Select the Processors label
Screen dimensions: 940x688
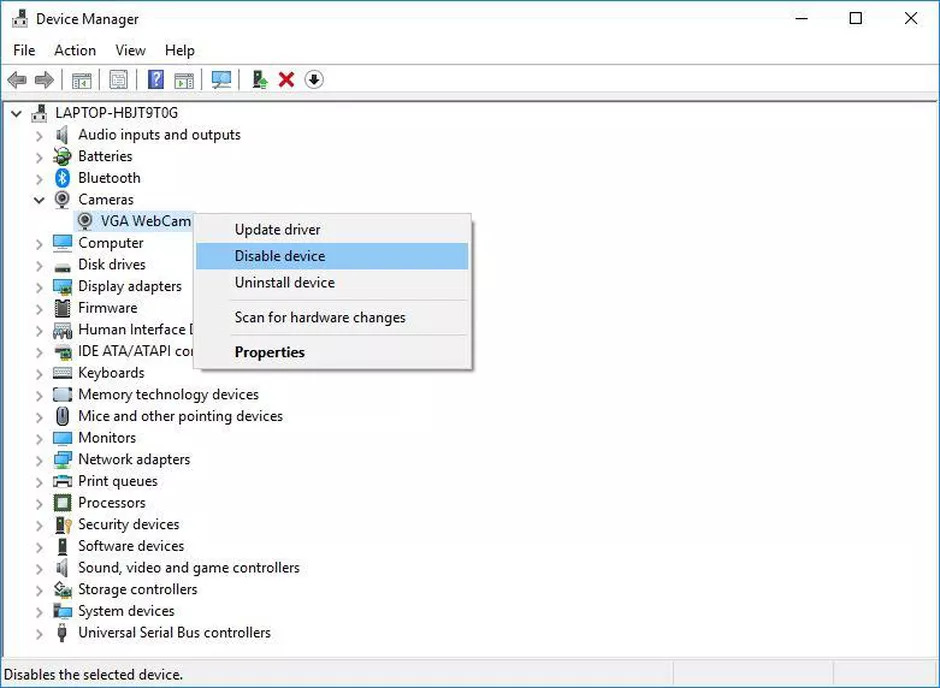[x=112, y=503]
